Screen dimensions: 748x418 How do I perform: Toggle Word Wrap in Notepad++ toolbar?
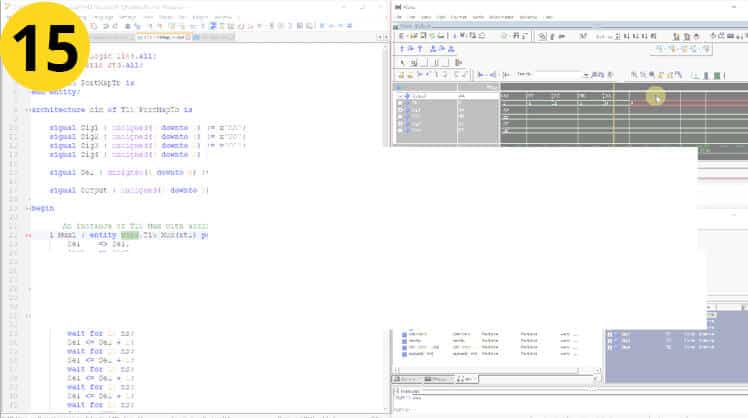tap(193, 26)
